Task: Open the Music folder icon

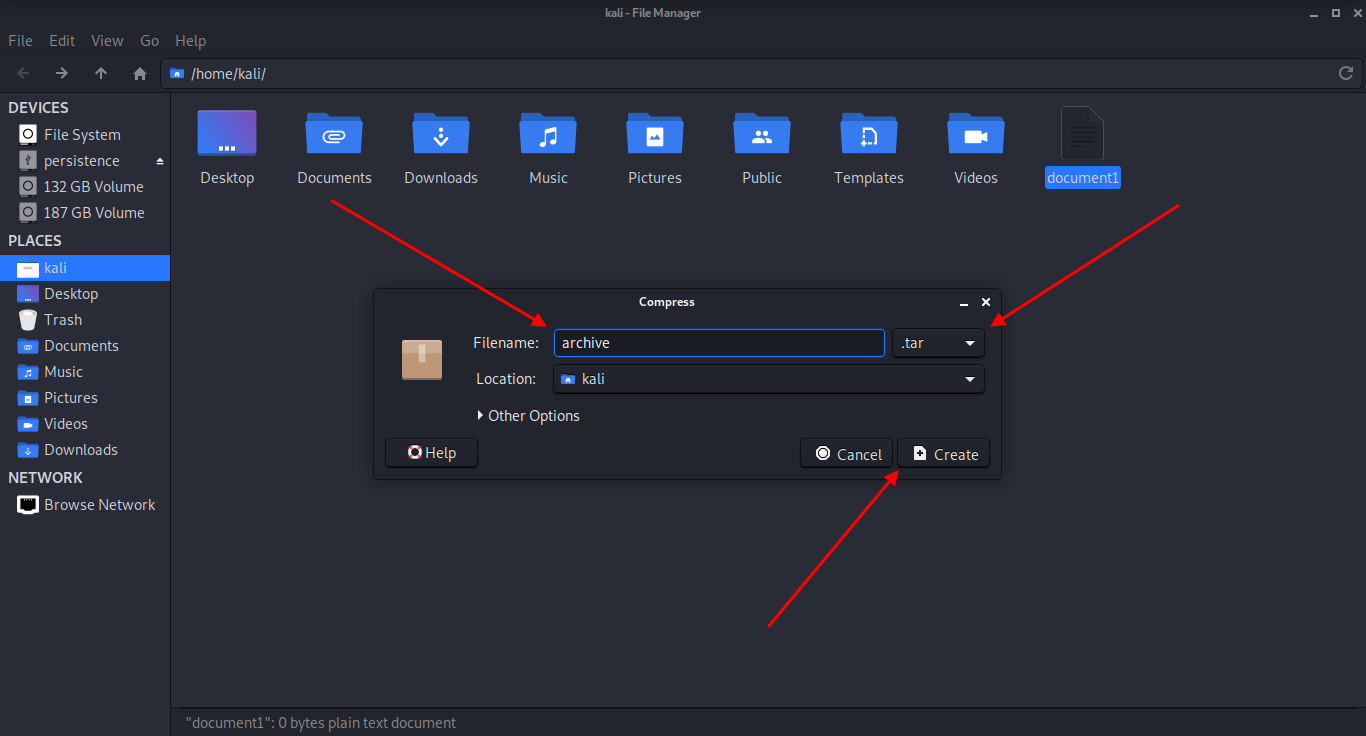Action: 548,135
